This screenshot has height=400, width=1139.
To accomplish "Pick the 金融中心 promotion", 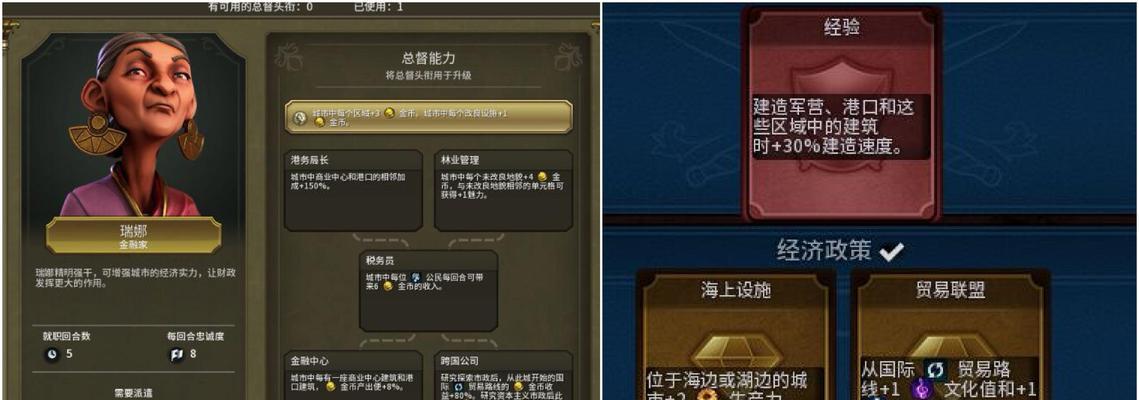I will coord(353,375).
